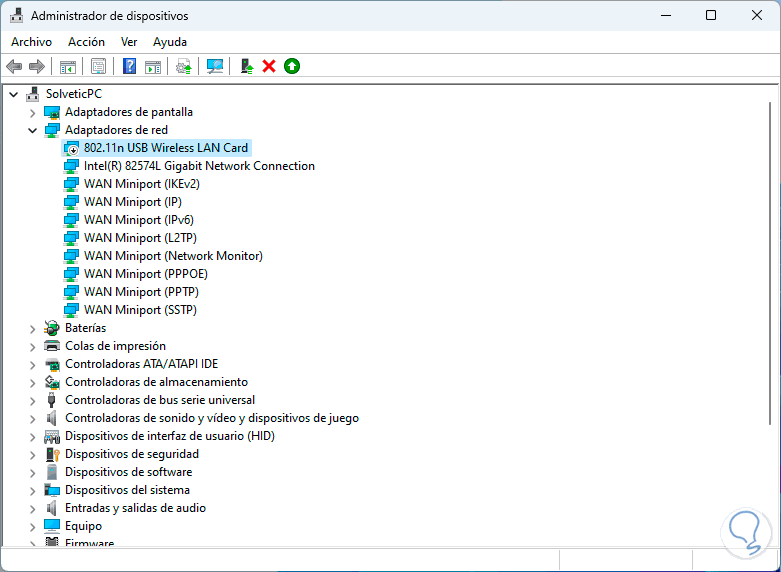Click the Device Manager title bar icon
Viewport: 781px width, 572px height.
(16, 15)
